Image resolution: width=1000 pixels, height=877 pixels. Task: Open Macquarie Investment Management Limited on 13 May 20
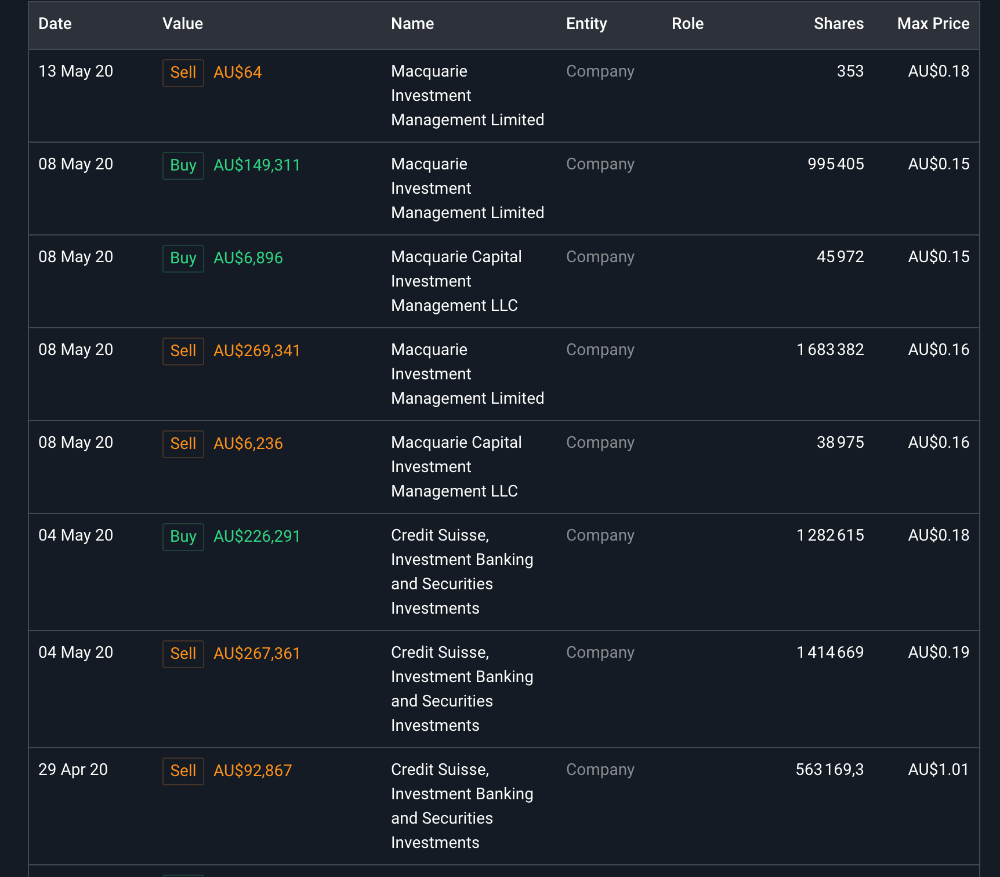pos(467,96)
